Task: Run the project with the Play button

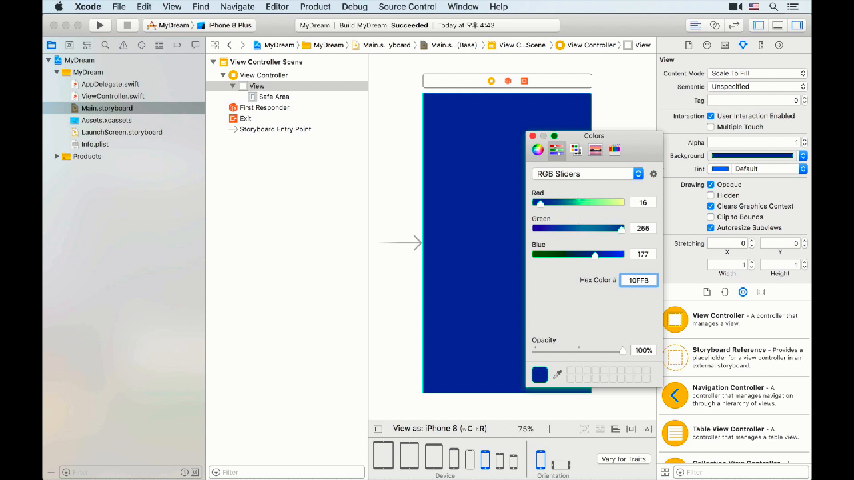Action: click(x=100, y=25)
